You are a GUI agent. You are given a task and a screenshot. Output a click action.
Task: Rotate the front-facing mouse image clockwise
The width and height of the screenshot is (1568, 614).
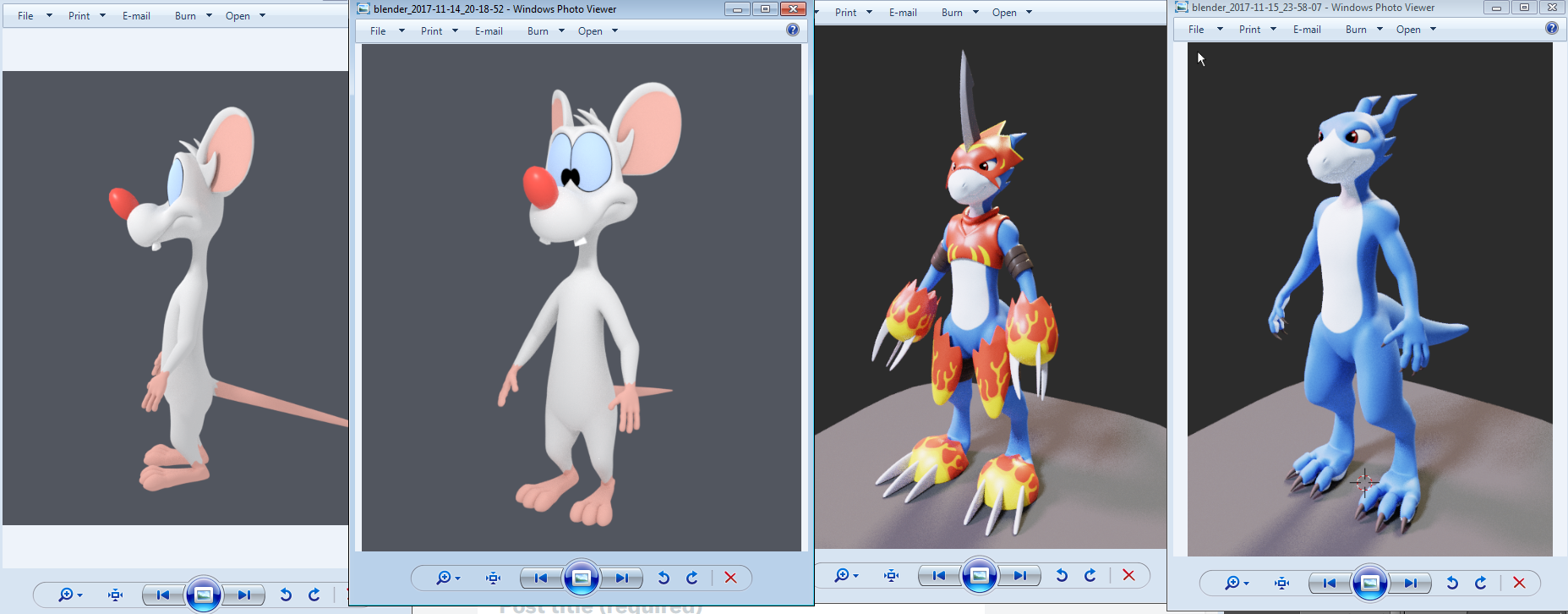pyautogui.click(x=692, y=578)
